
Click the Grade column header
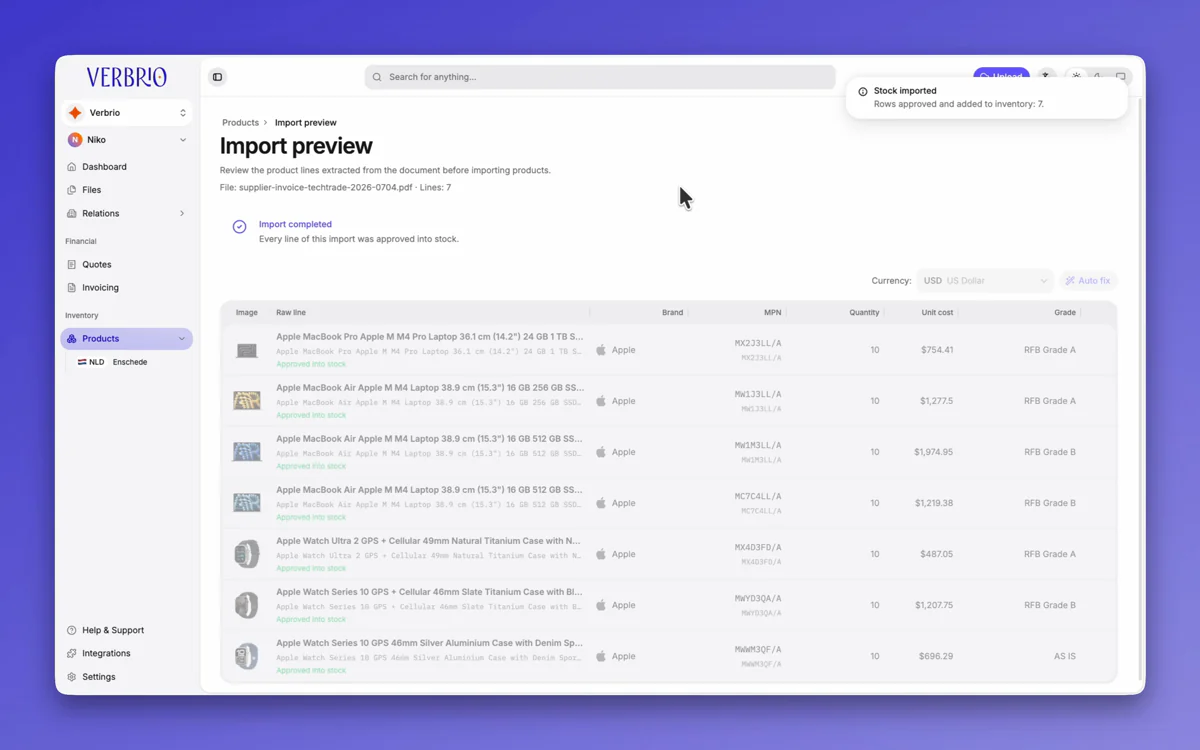(1065, 313)
